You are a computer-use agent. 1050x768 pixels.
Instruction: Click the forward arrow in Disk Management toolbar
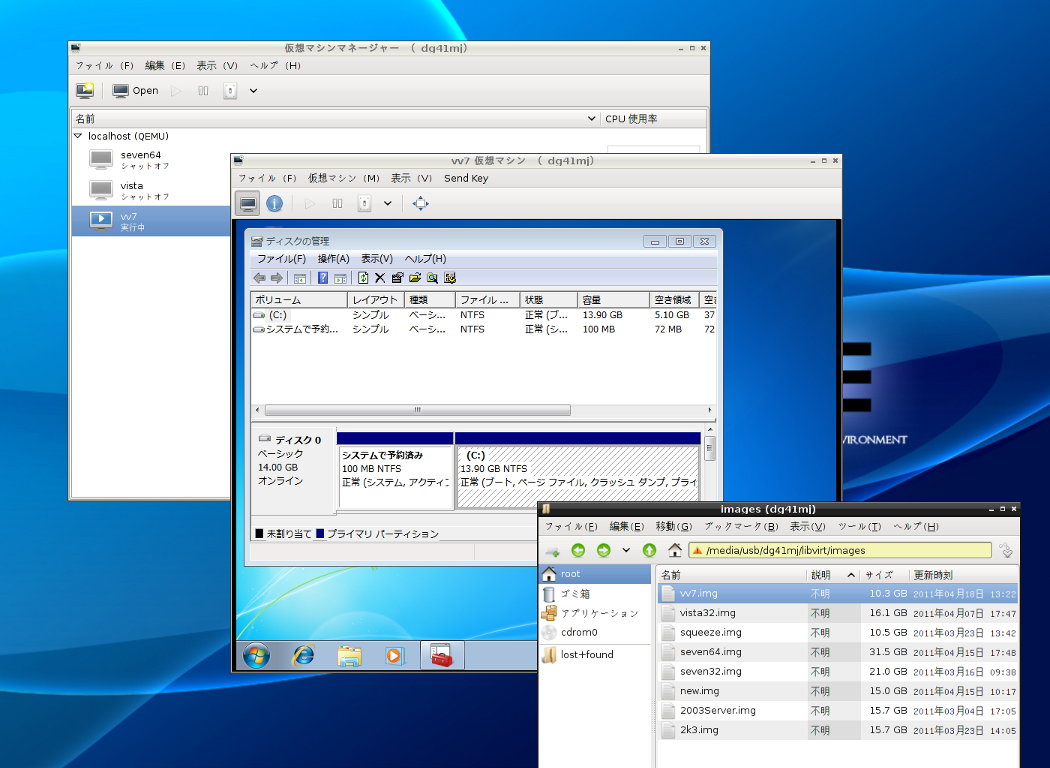point(277,278)
